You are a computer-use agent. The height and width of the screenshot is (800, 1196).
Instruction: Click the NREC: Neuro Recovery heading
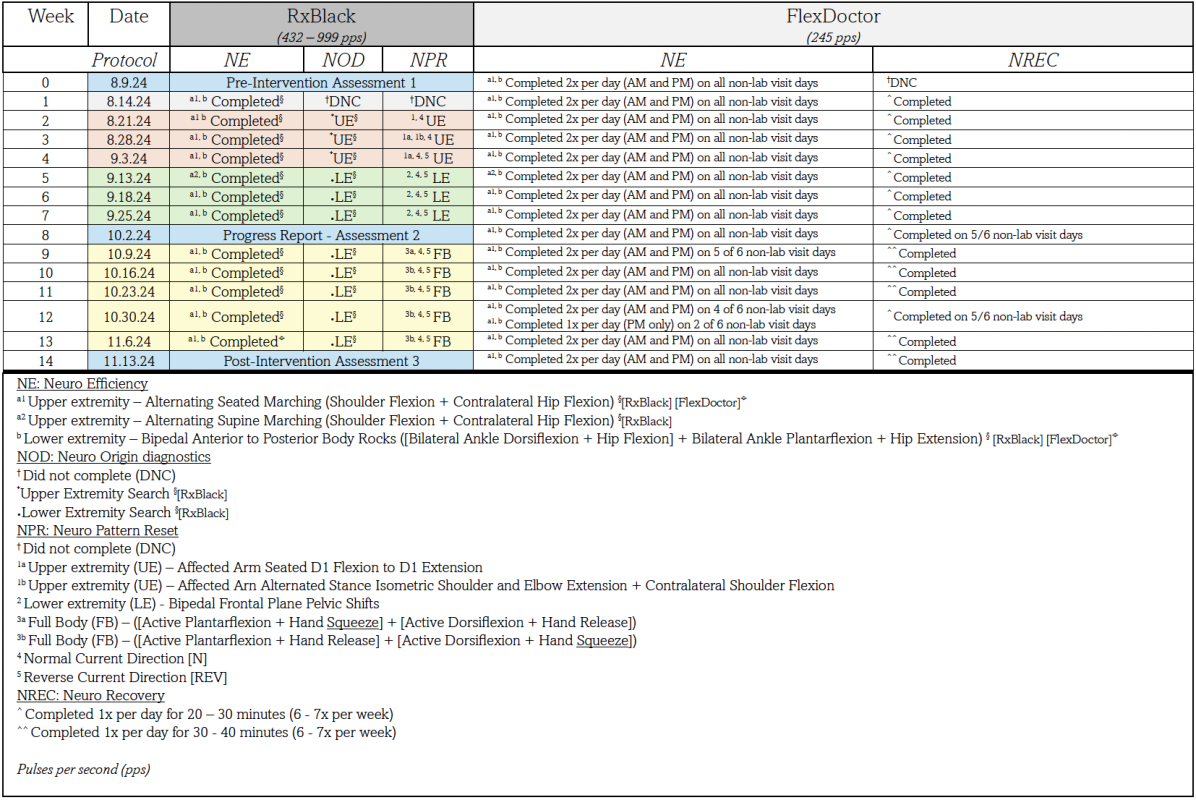pos(90,695)
